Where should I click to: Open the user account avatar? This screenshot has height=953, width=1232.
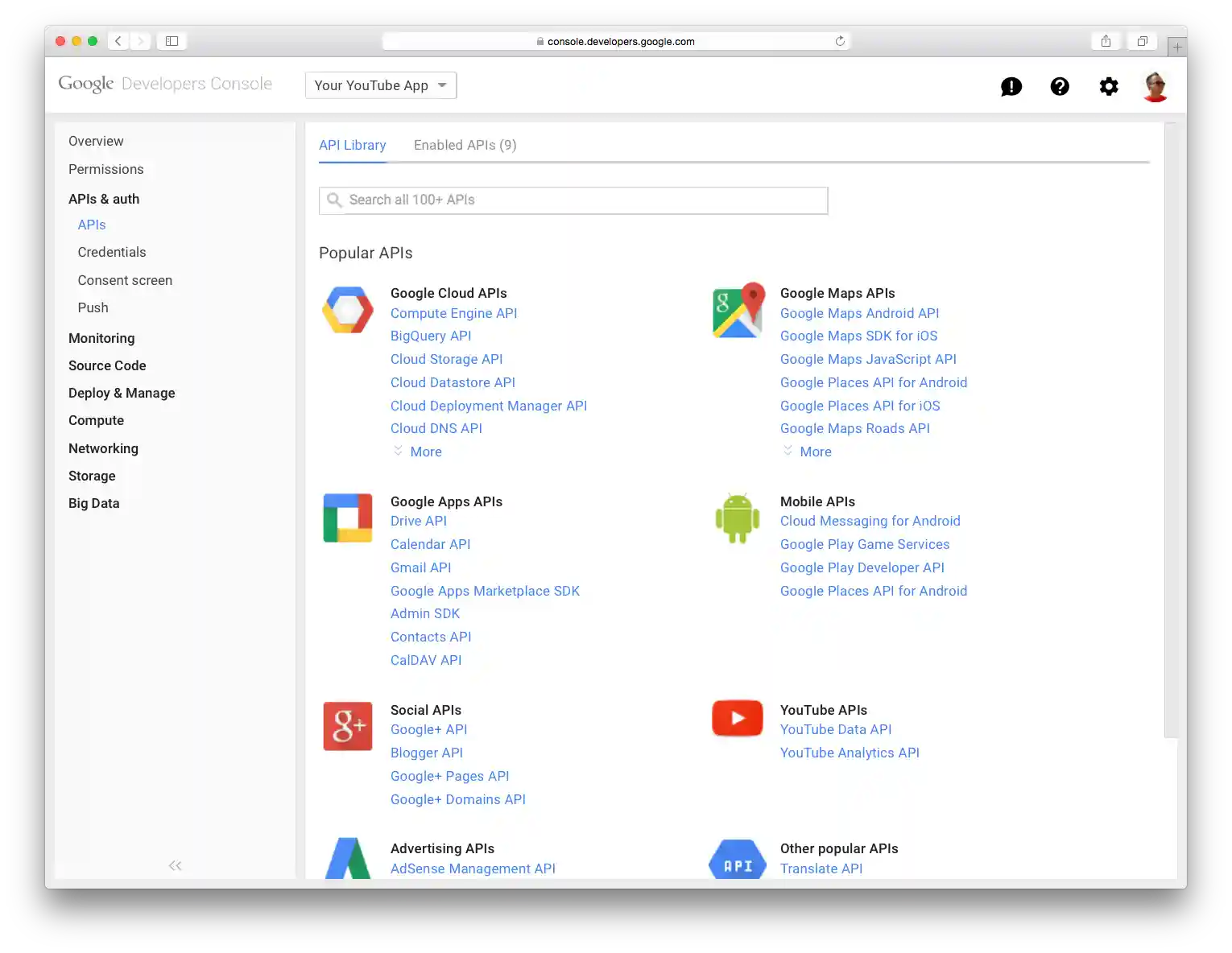(1156, 86)
